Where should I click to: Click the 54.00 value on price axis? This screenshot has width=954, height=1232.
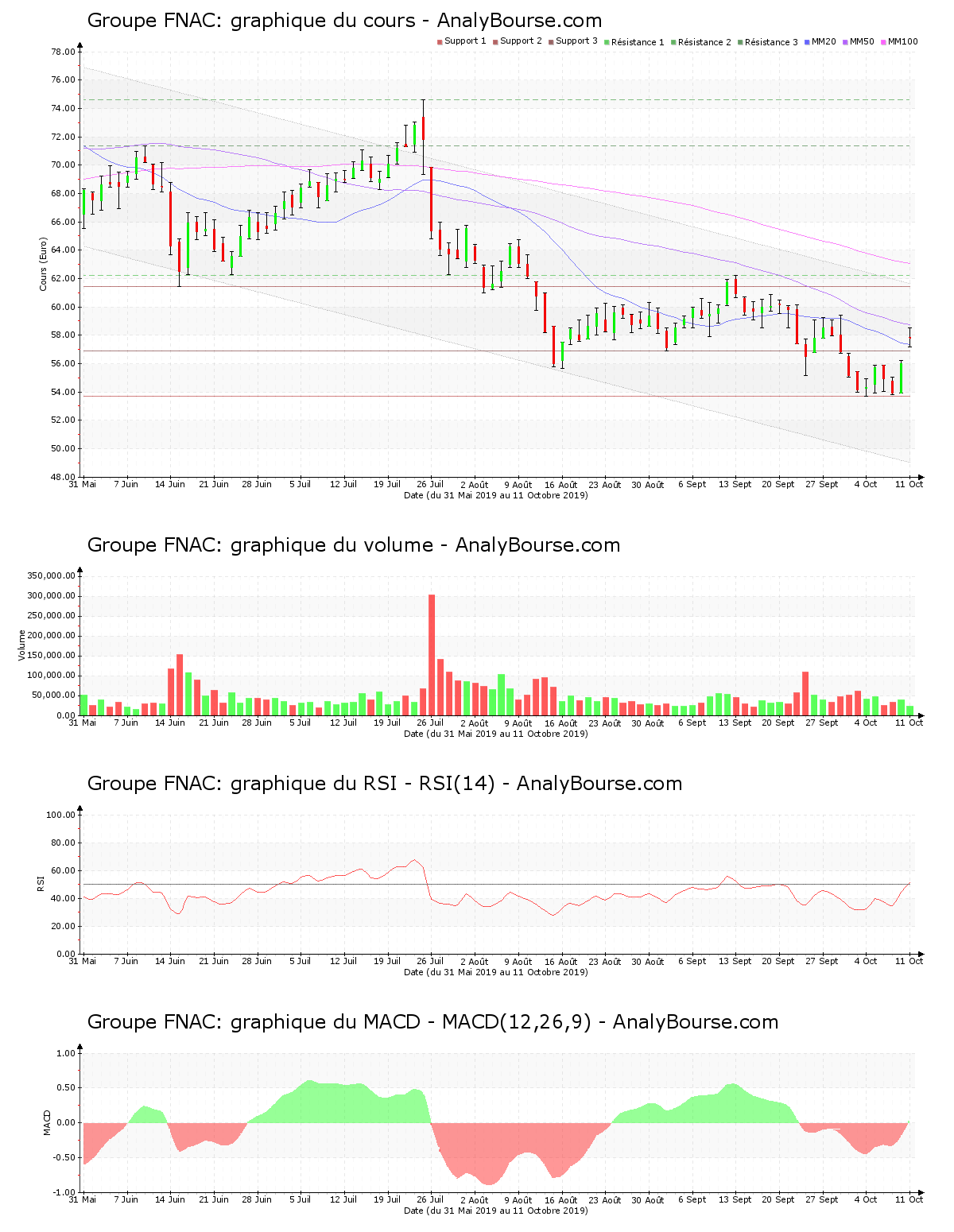(x=63, y=392)
